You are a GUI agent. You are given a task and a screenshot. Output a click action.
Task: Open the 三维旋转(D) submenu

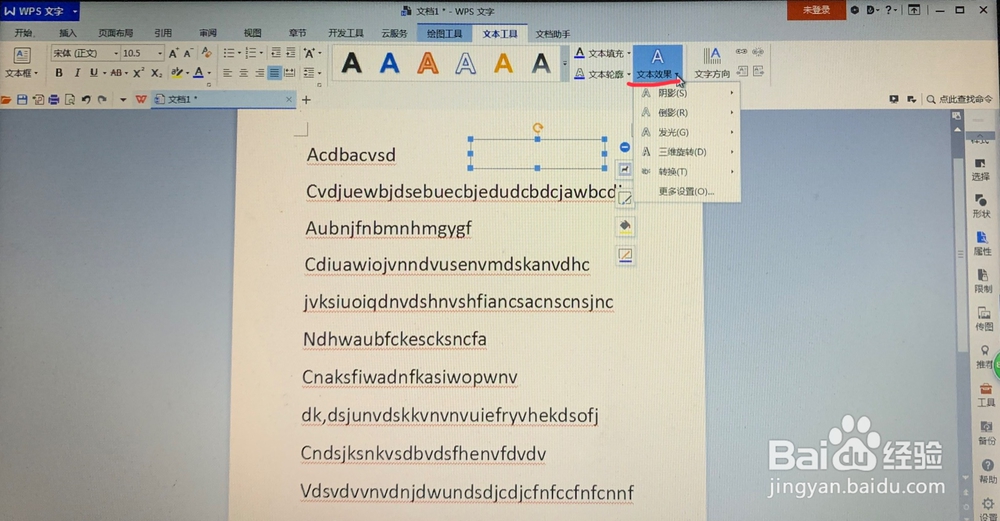(687, 152)
